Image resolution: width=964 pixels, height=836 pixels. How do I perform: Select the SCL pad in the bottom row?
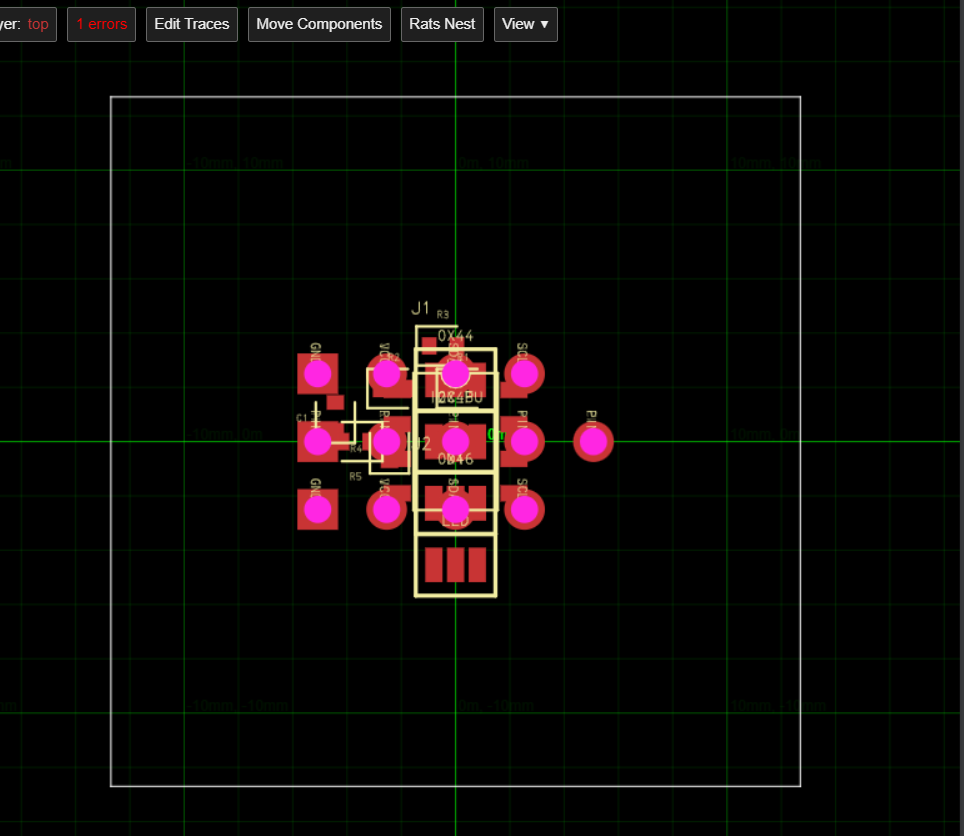[x=524, y=509]
